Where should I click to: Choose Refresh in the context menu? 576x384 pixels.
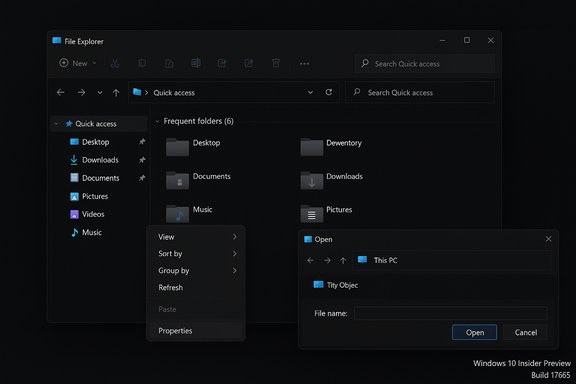click(196, 287)
